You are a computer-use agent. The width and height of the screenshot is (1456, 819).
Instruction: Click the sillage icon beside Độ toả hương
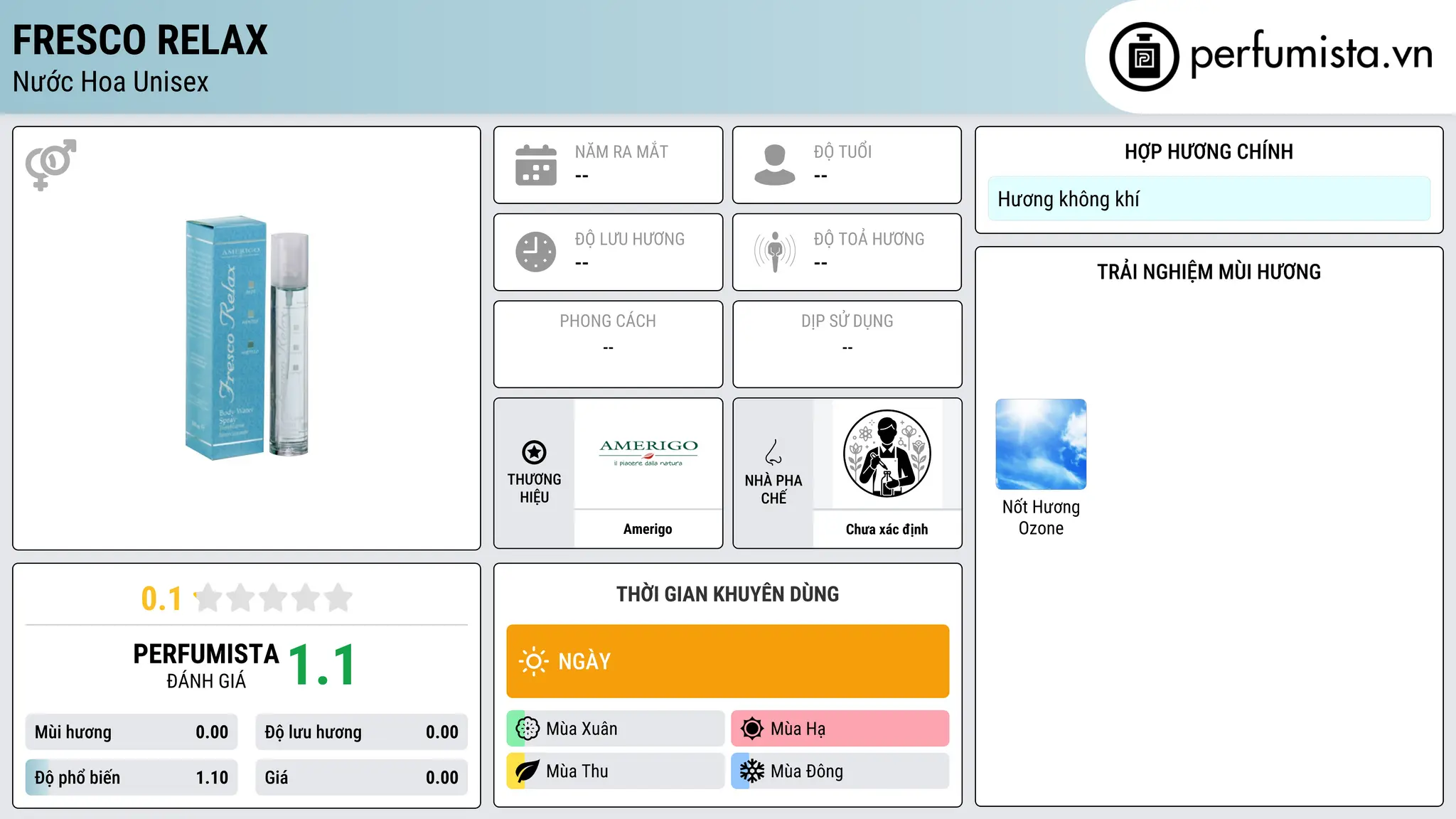coord(774,252)
